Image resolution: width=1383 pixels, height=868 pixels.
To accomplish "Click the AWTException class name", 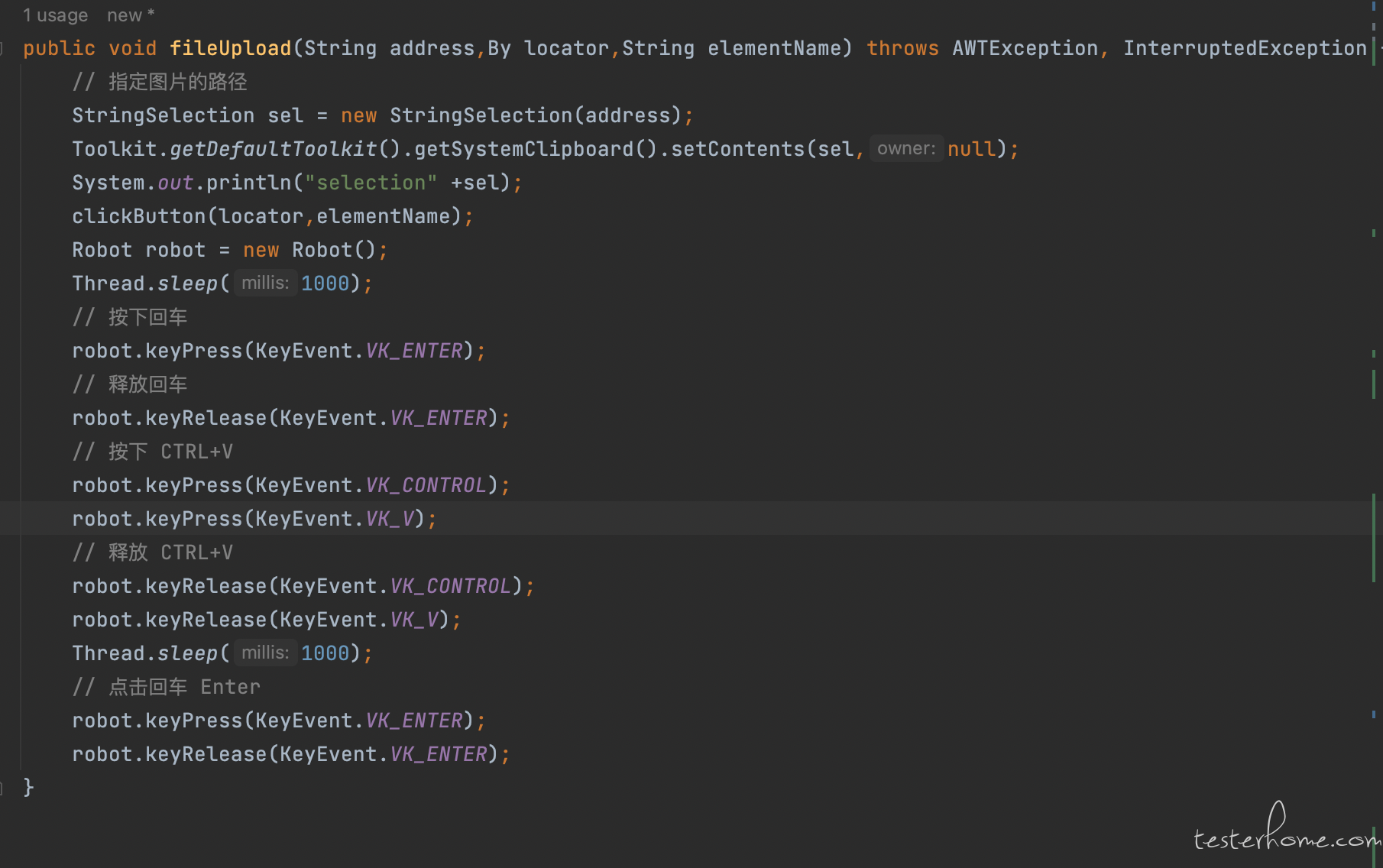I will [x=1025, y=48].
